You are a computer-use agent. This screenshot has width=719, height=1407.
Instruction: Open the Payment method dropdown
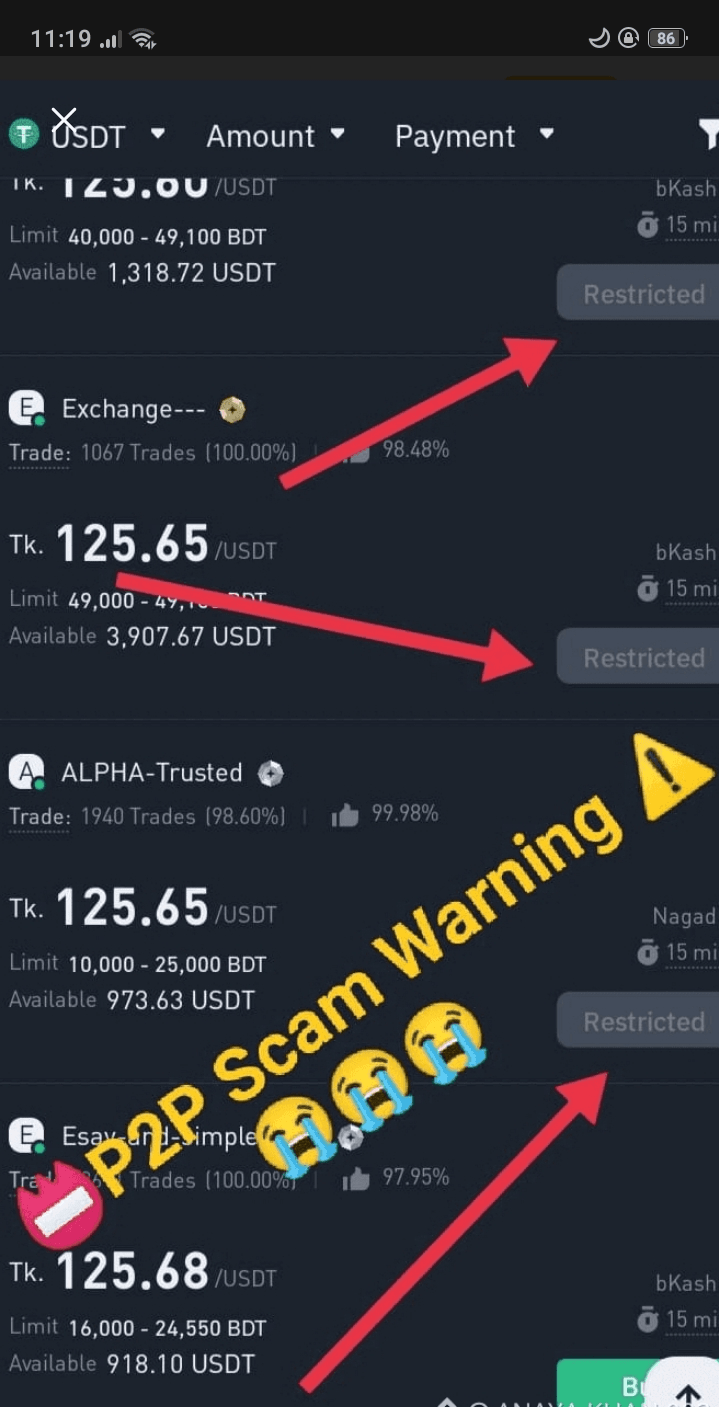[x=474, y=135]
